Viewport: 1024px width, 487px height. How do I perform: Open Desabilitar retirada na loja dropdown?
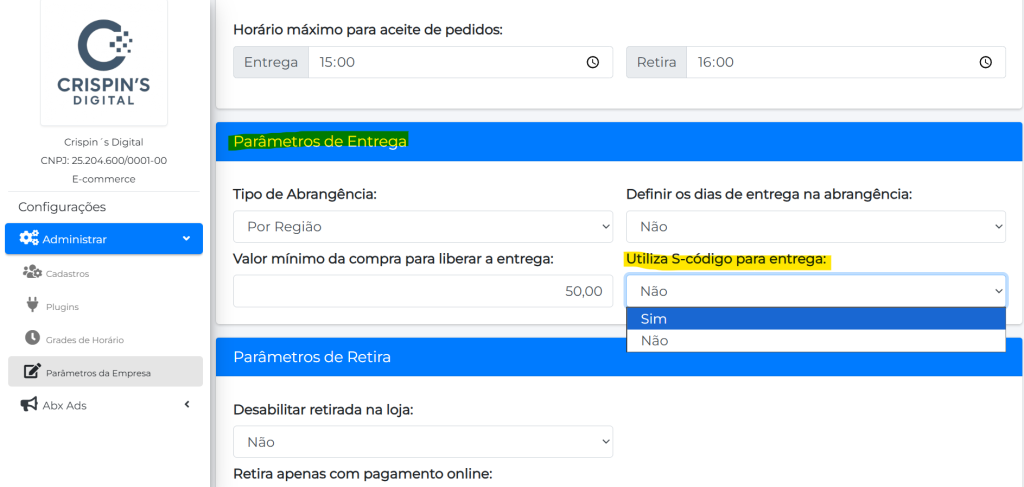pyautogui.click(x=422, y=442)
